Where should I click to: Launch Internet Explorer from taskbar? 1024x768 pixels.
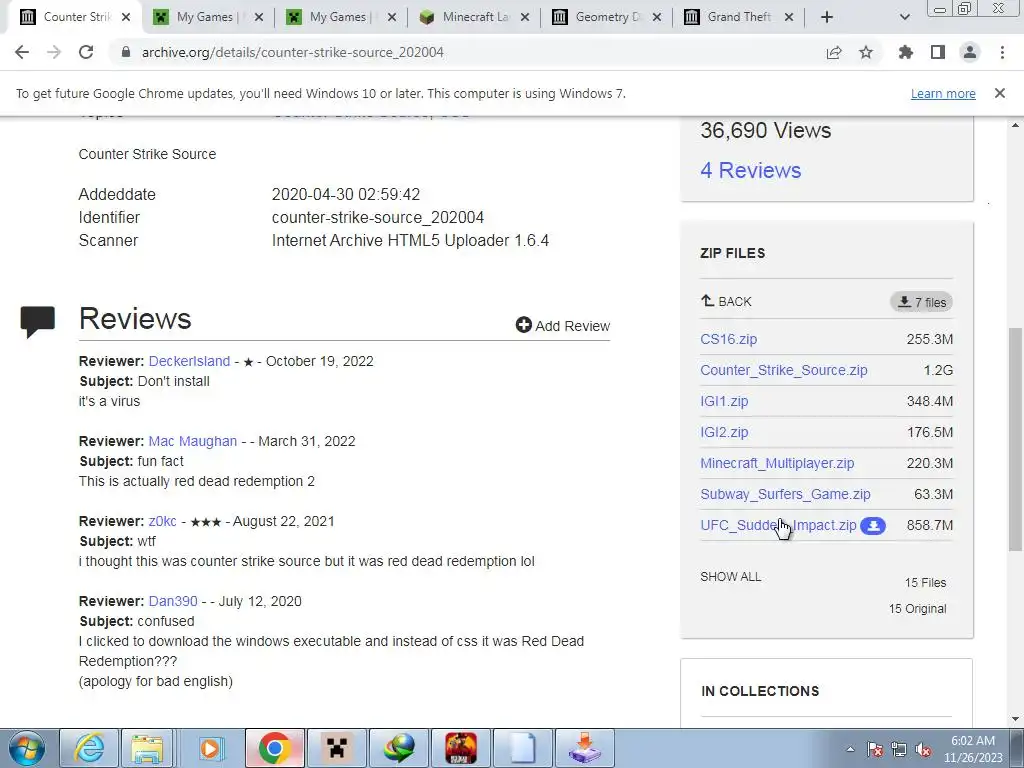click(89, 748)
